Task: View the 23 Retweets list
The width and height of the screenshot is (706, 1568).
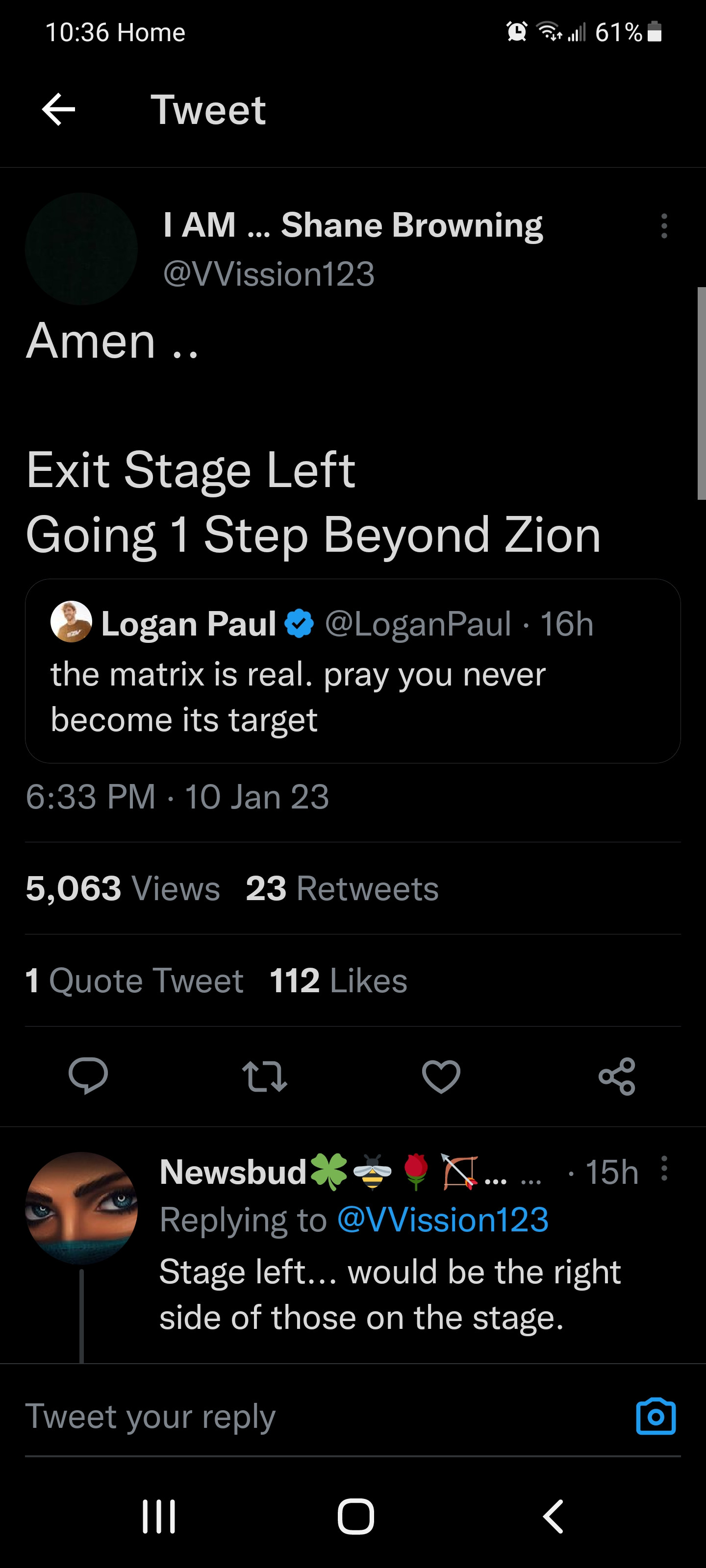Action: click(342, 888)
